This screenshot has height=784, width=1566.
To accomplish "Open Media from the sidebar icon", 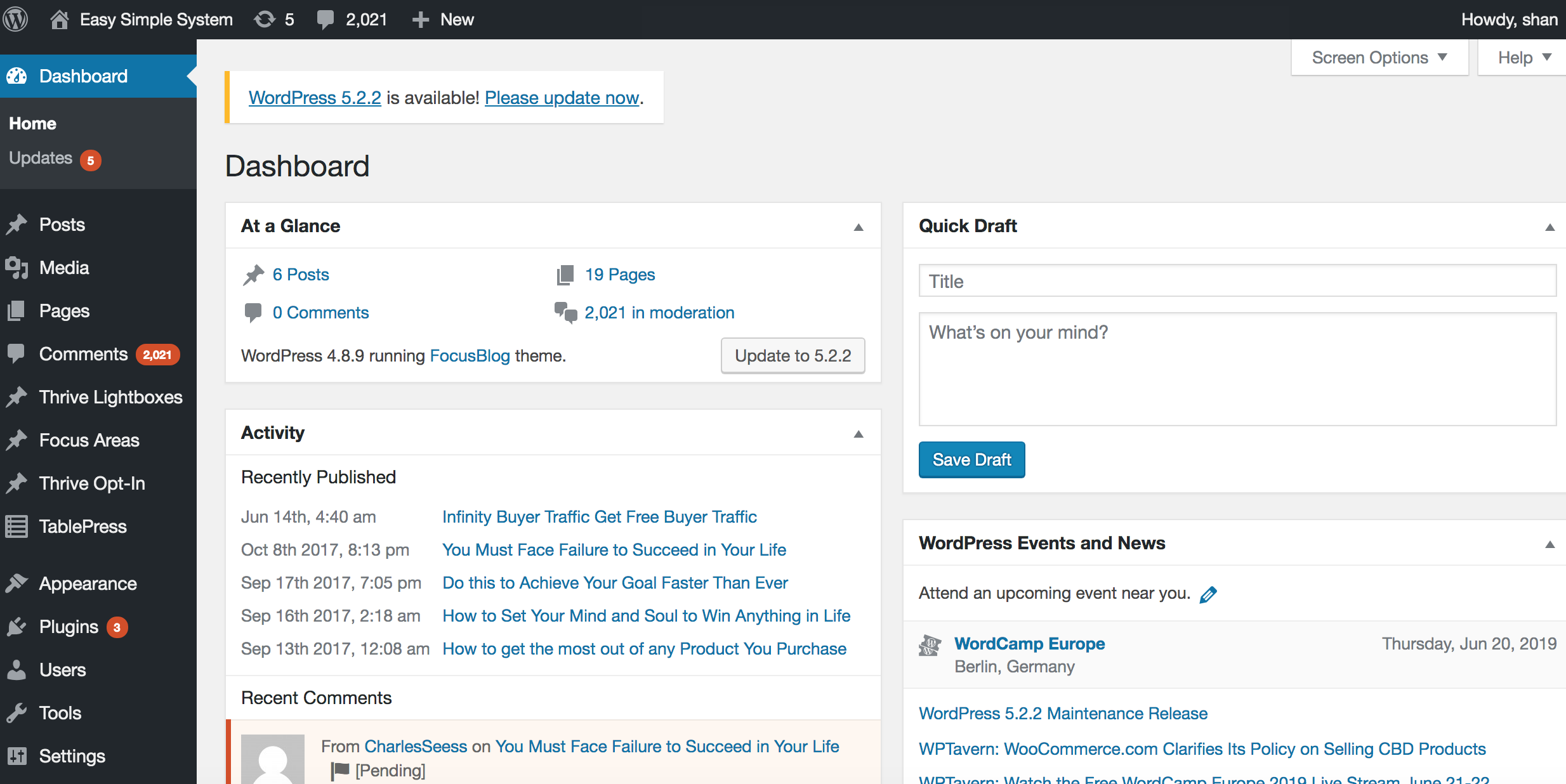I will 16,268.
